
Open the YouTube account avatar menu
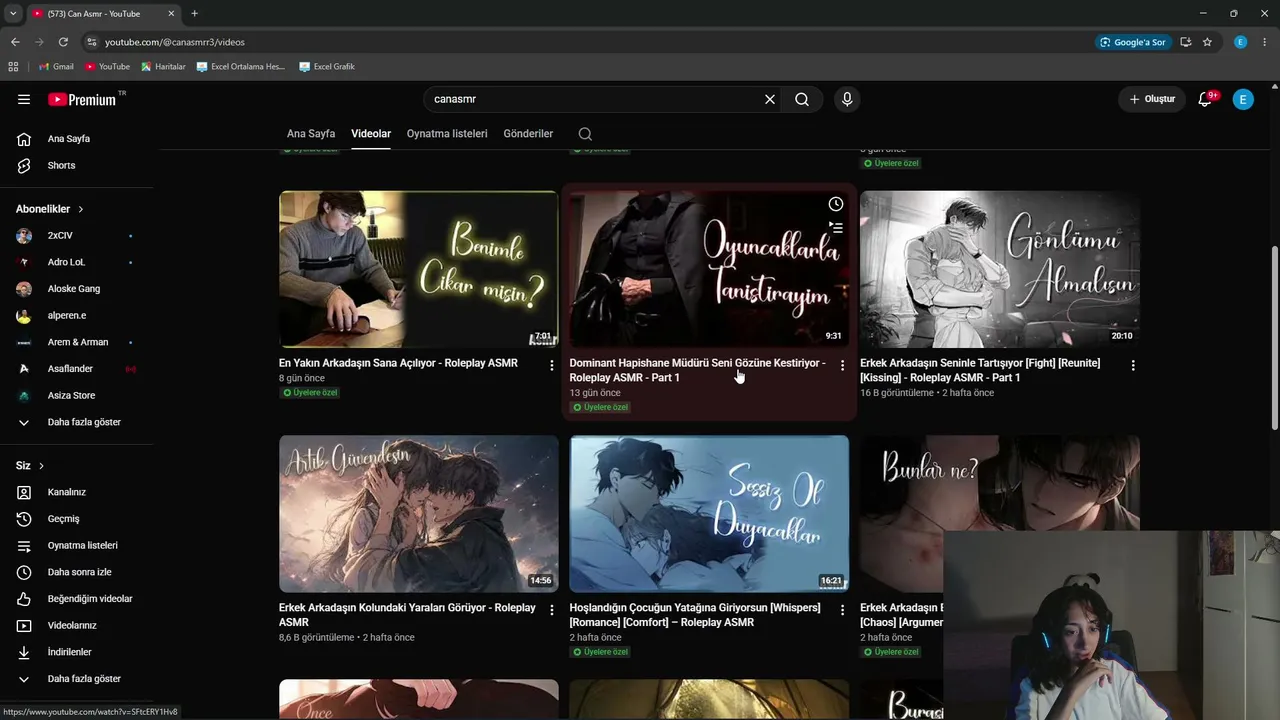click(x=1243, y=99)
